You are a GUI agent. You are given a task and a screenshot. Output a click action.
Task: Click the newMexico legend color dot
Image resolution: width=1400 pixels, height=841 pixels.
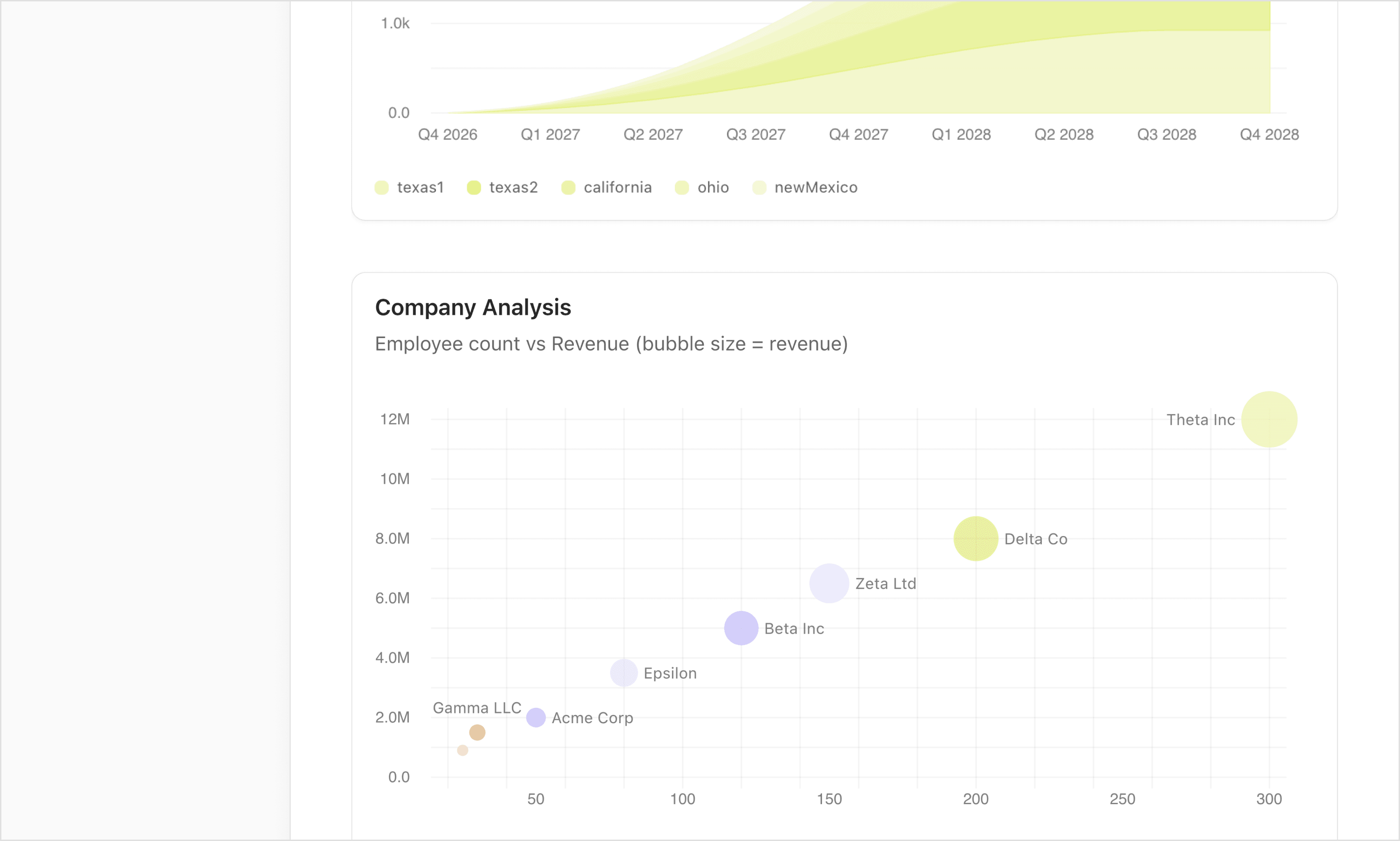(x=759, y=188)
